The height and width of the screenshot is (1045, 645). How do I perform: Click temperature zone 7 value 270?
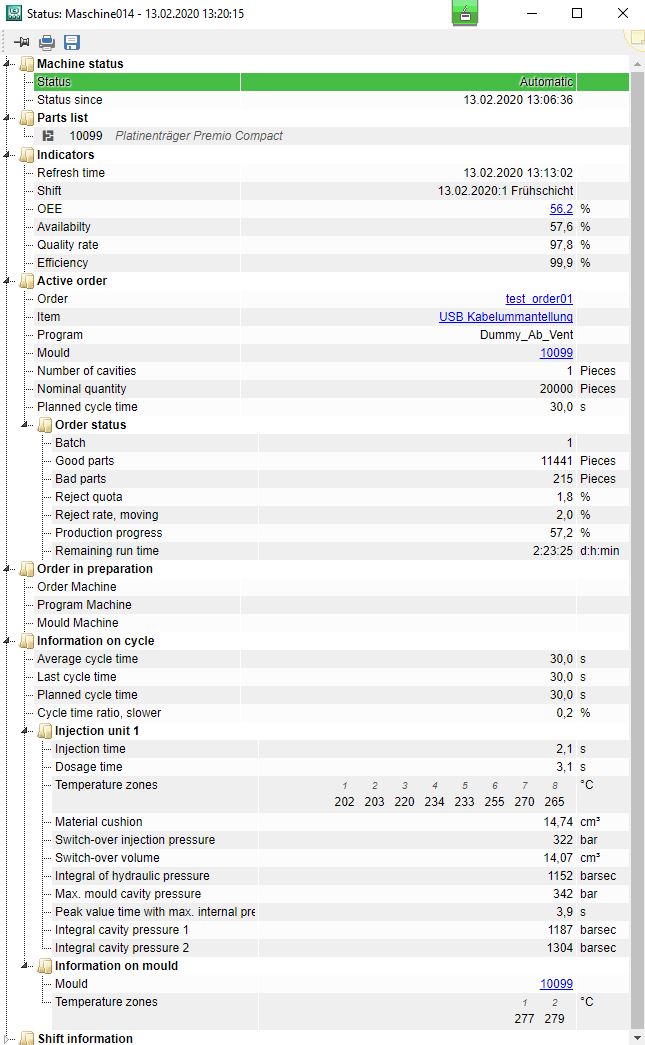coord(524,802)
